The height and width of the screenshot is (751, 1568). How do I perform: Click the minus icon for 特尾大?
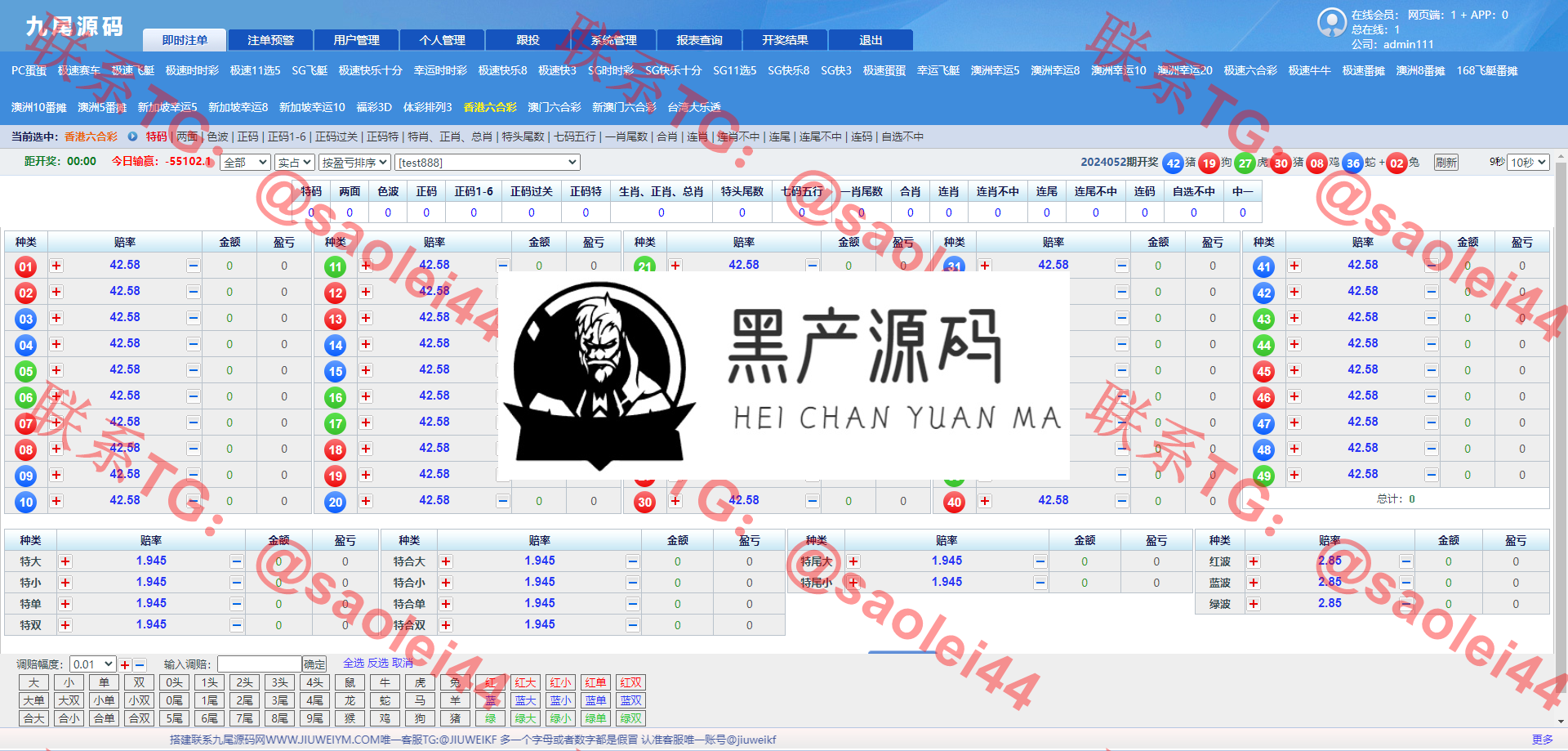pyautogui.click(x=1040, y=561)
